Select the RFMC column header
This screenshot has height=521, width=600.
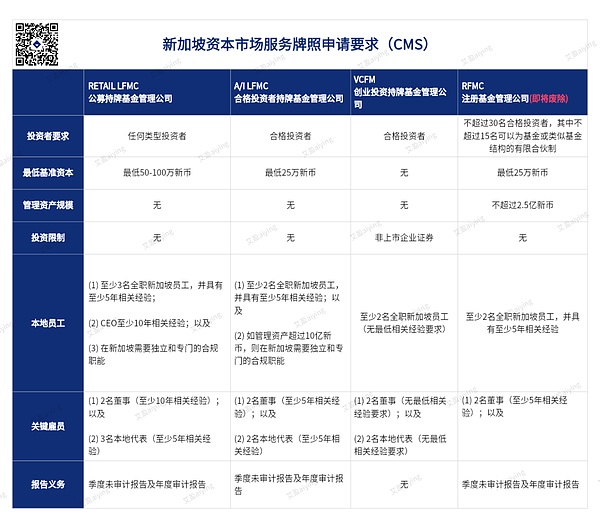tap(516, 93)
